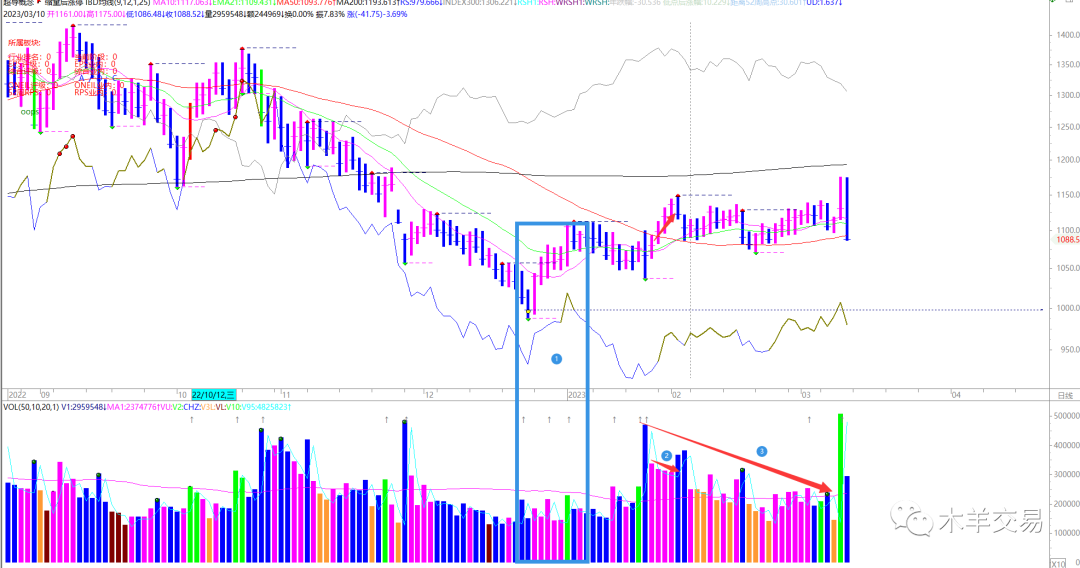This screenshot has height=568, width=1080.
Task: Click the MA1:2374776 volume average label
Action: 132,407
